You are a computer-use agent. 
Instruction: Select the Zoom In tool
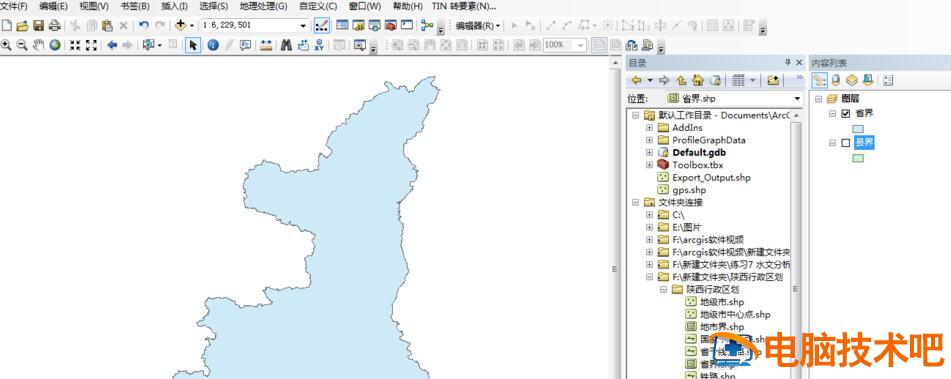coord(7,45)
